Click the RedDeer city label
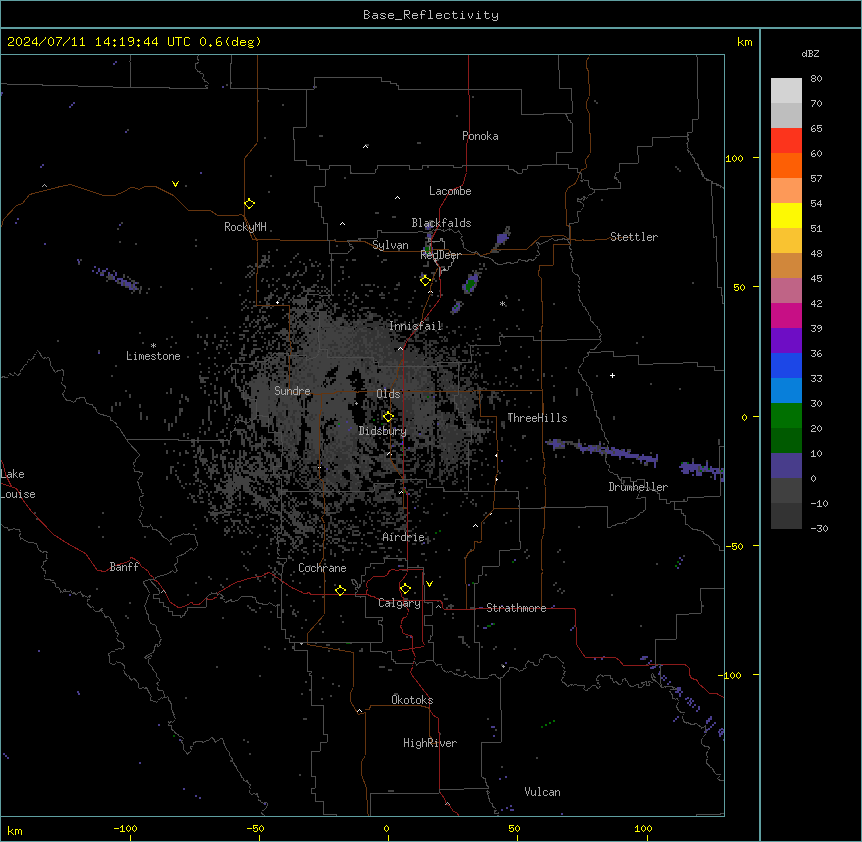The width and height of the screenshot is (862, 842). [441, 255]
